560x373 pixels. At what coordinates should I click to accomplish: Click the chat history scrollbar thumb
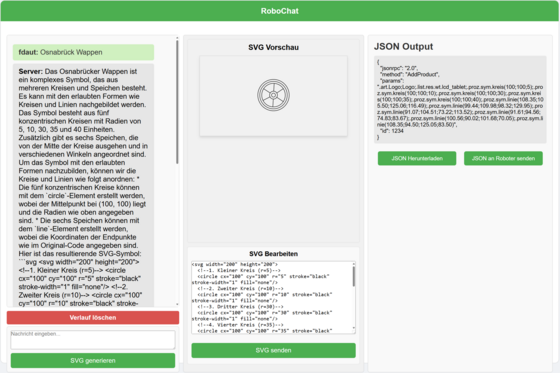(177, 102)
